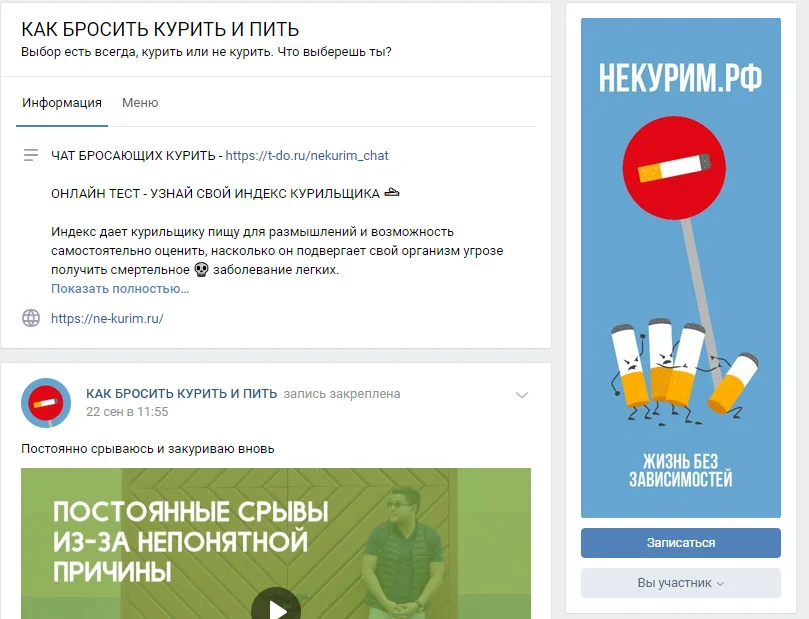Image resolution: width=809 pixels, height=619 pixels.
Task: Click the cigarette emoji after online test text
Action: [392, 193]
